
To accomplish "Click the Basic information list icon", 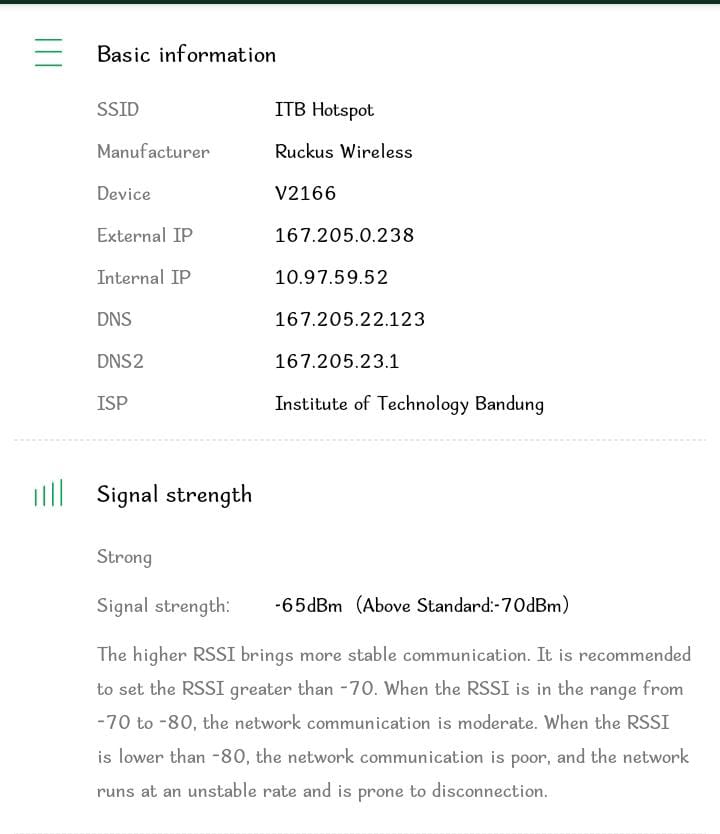I will coord(48,52).
